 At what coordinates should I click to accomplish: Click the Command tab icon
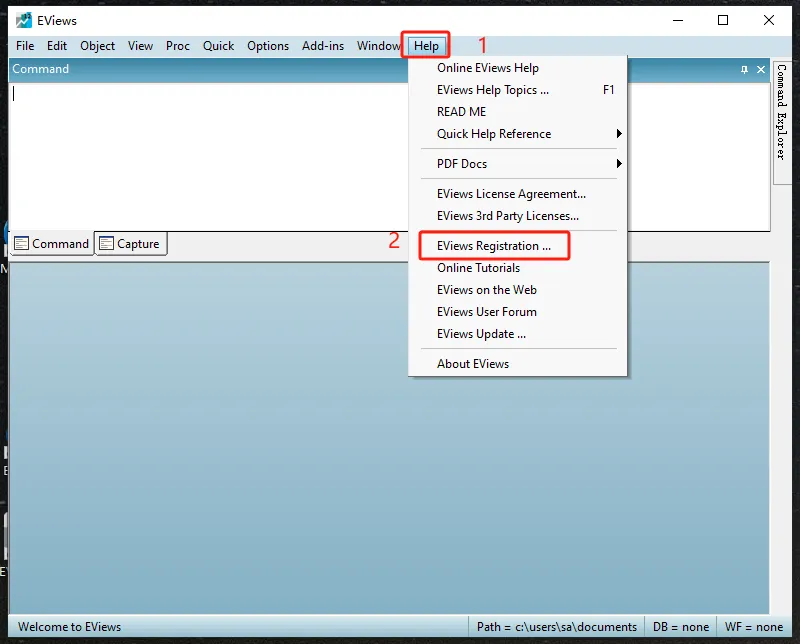(x=21, y=243)
